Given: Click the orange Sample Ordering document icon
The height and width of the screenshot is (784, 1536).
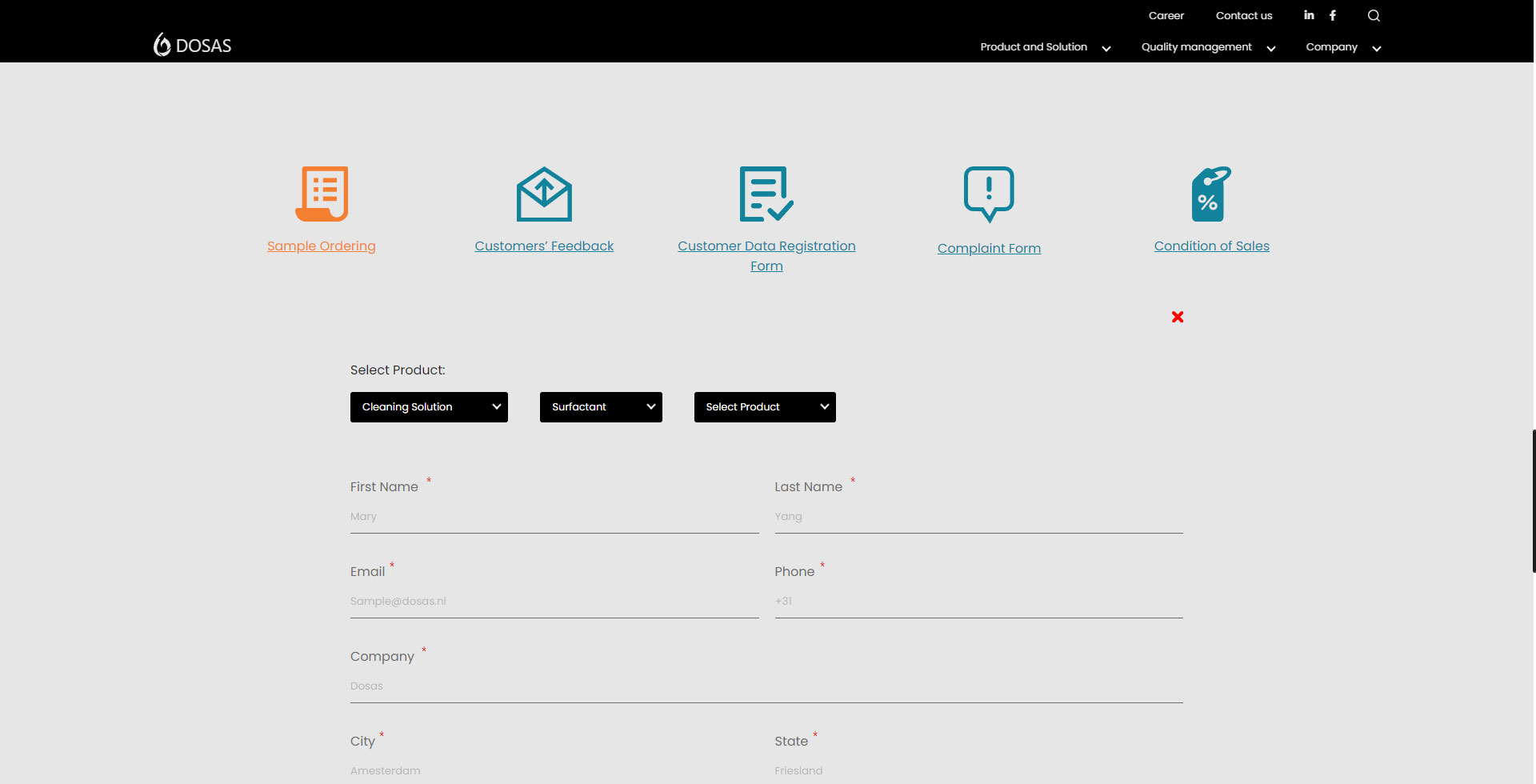Looking at the screenshot, I should pyautogui.click(x=322, y=194).
